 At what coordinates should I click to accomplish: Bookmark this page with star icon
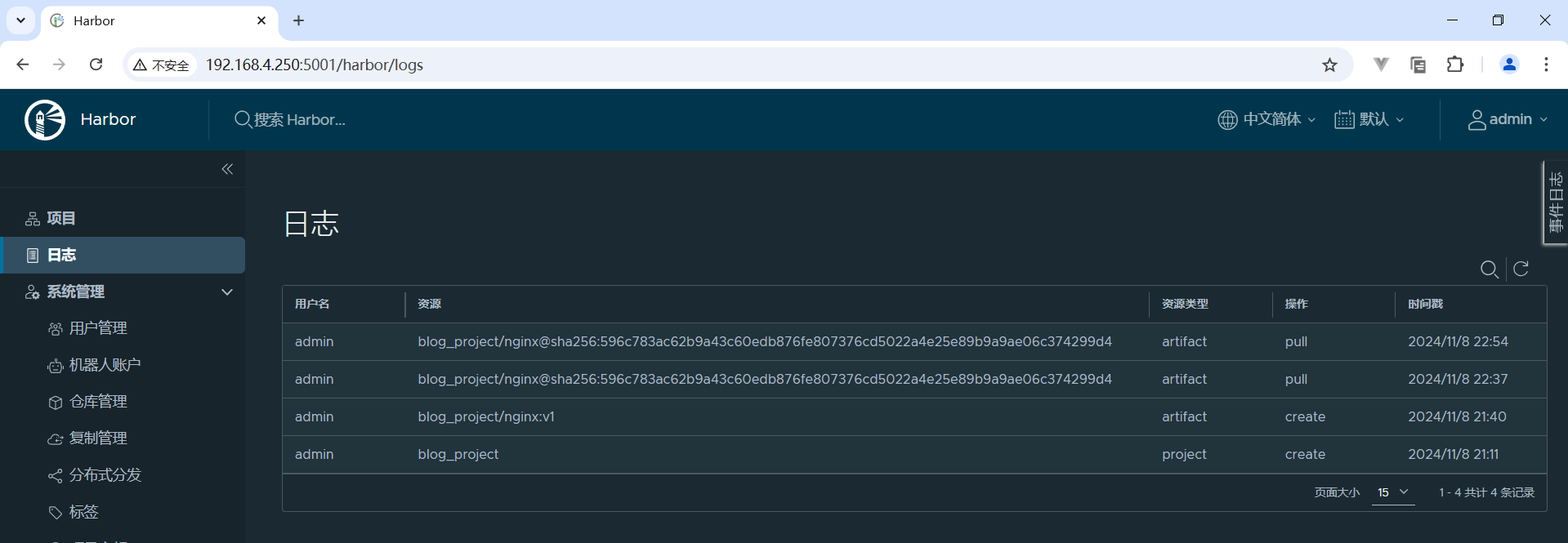pyautogui.click(x=1329, y=65)
